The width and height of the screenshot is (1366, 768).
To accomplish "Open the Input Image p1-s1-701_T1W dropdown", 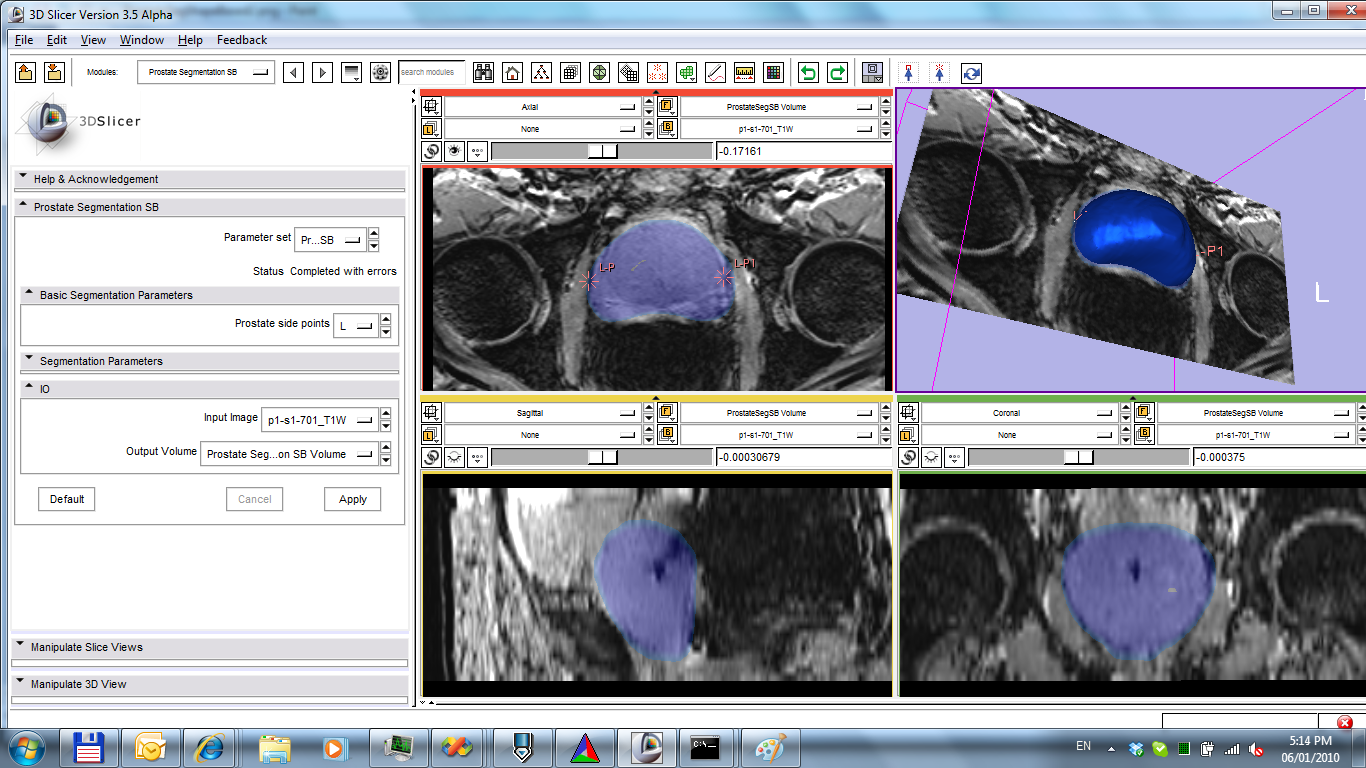I will click(320, 421).
